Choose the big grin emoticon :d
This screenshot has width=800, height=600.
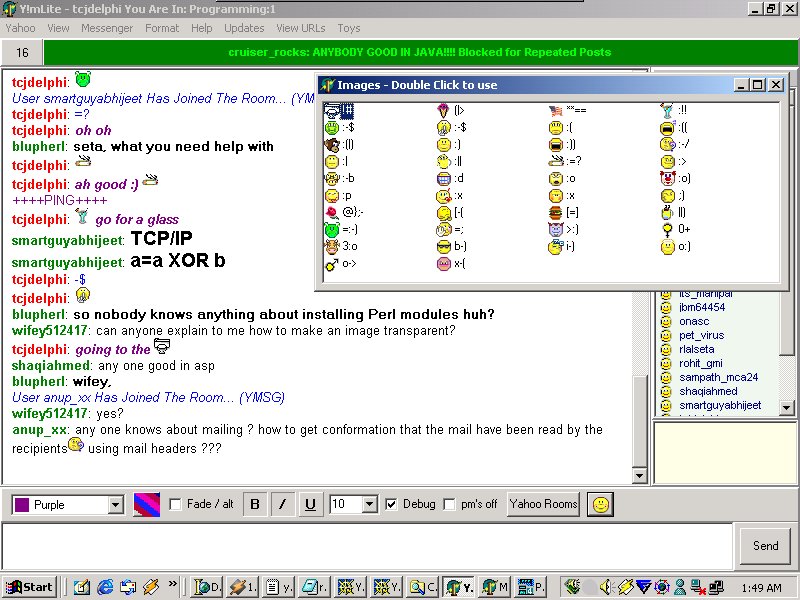(x=451, y=179)
